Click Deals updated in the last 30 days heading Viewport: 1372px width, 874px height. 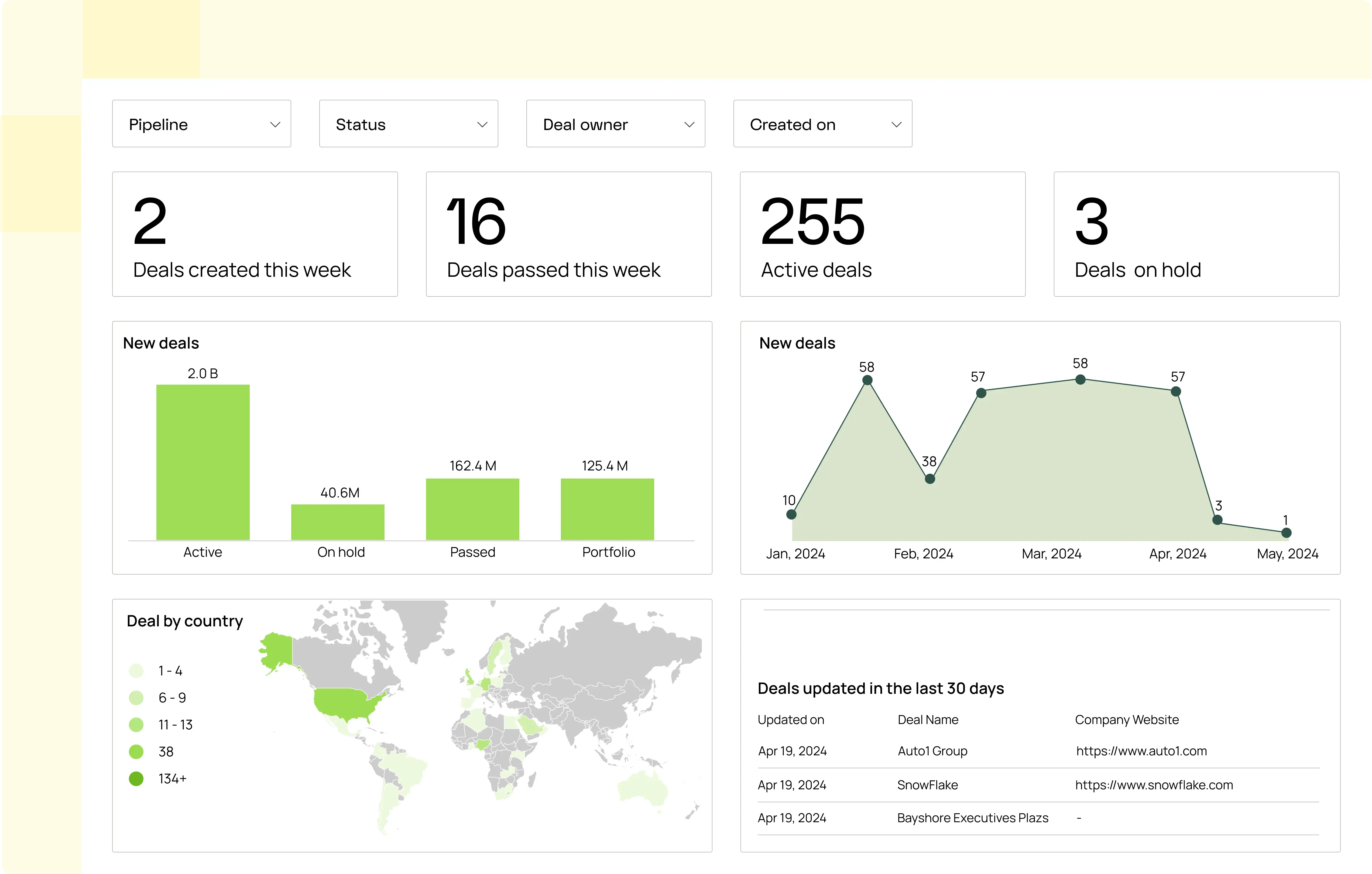tap(881, 688)
